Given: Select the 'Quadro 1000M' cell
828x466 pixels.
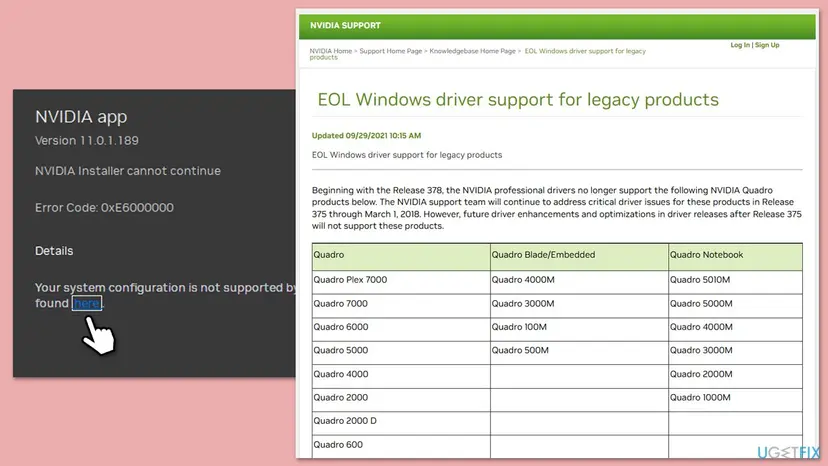Looking at the screenshot, I should 735,400.
